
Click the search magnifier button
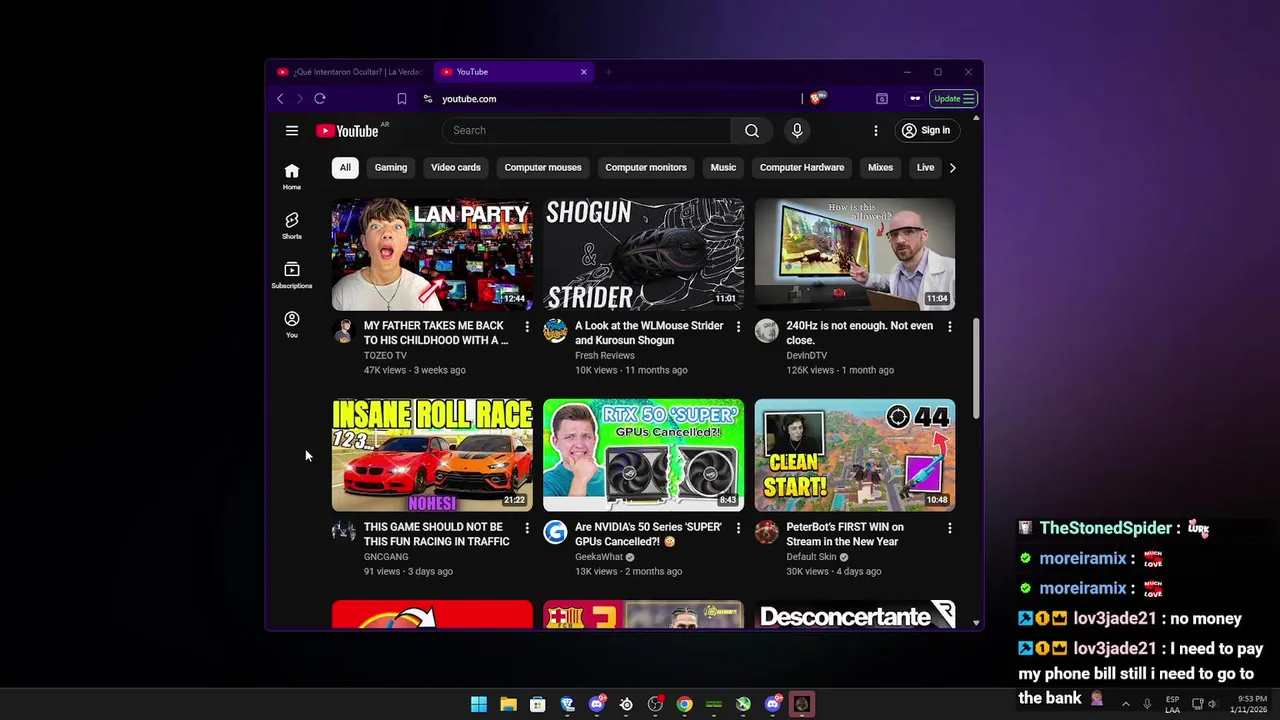[752, 130]
